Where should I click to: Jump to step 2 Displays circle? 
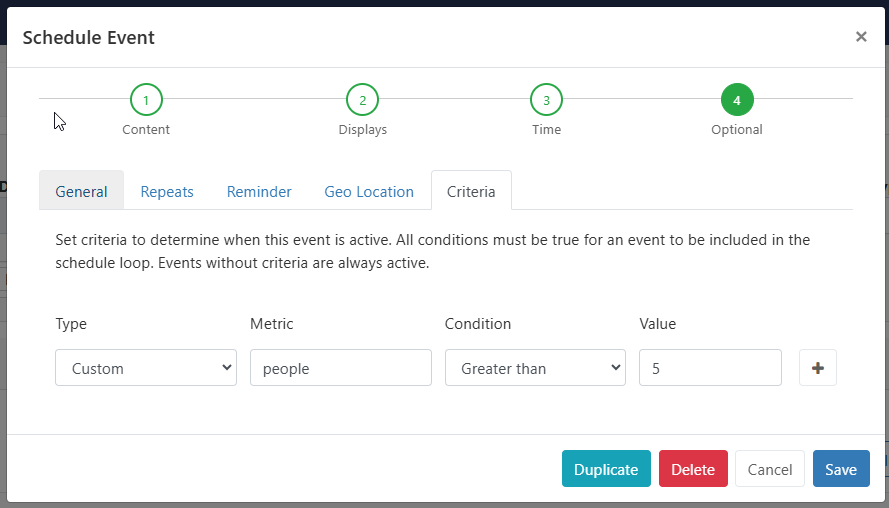click(x=362, y=100)
